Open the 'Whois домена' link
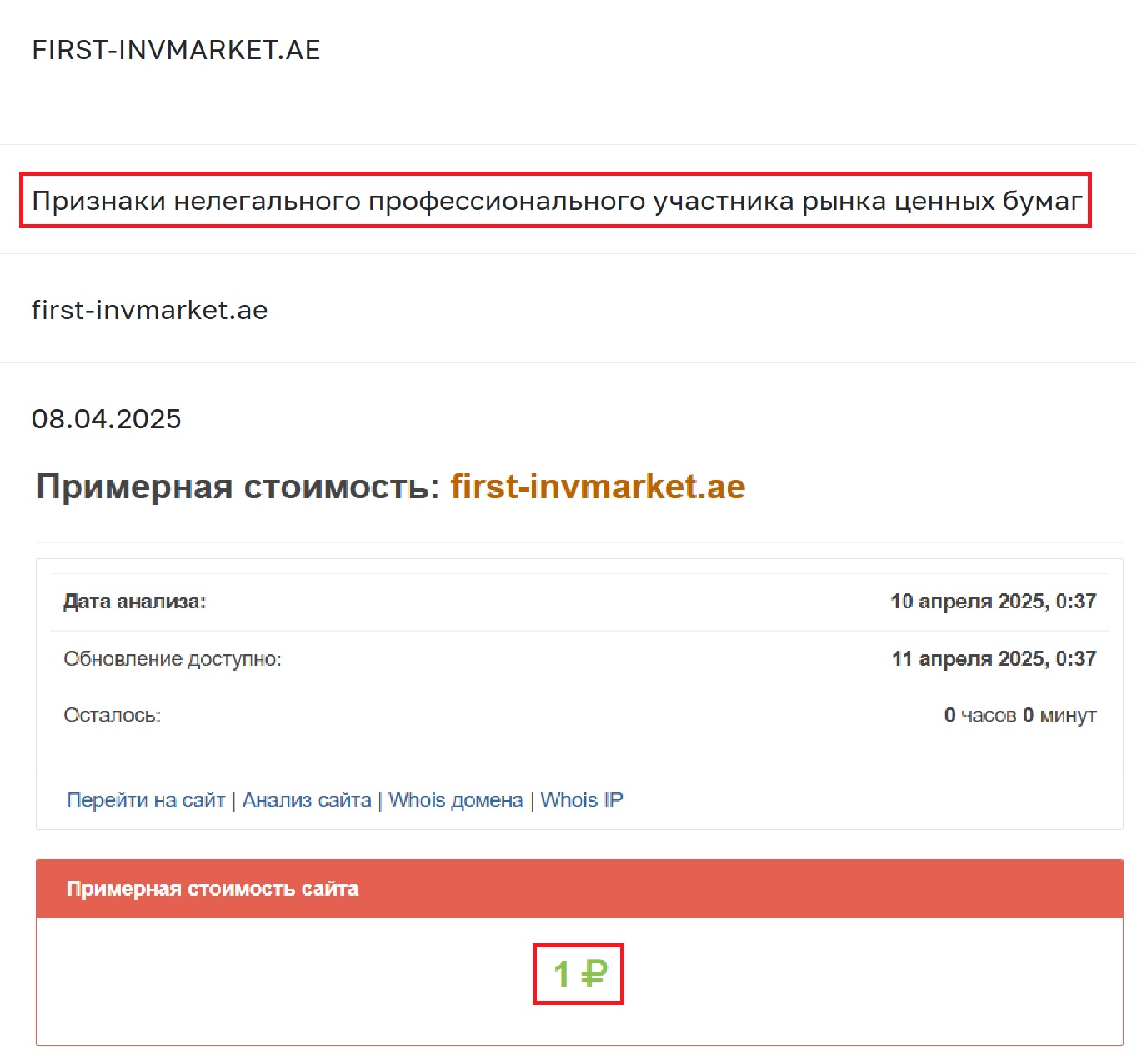1137x1064 pixels. pos(455,800)
